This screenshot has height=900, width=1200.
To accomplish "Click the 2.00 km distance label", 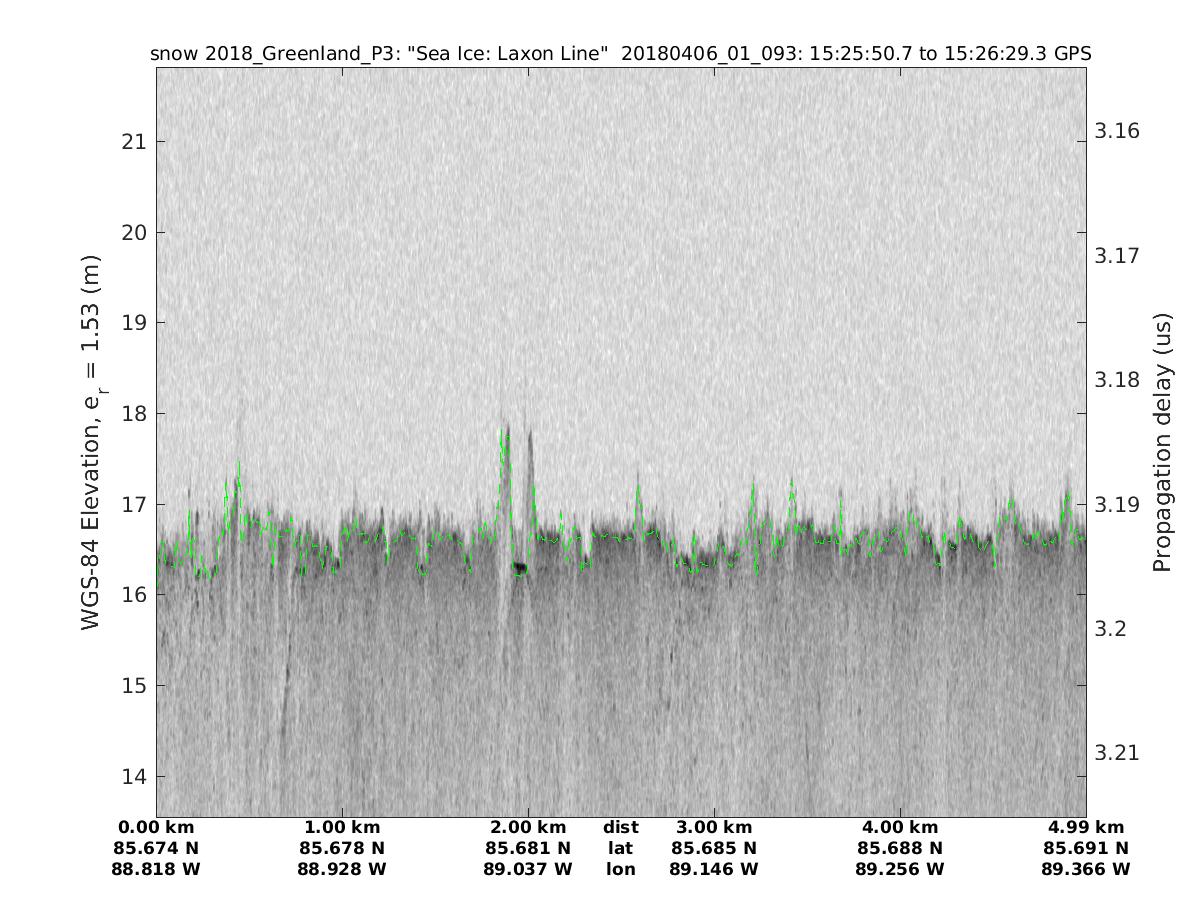I will click(x=528, y=827).
